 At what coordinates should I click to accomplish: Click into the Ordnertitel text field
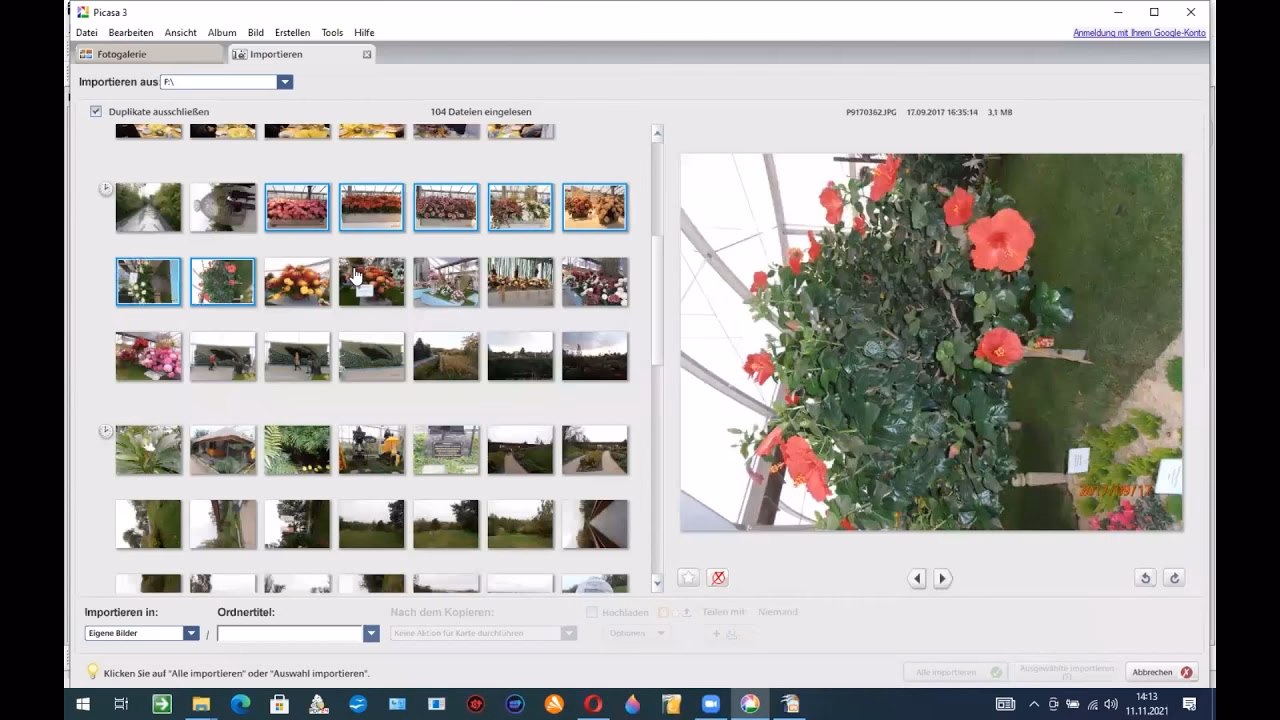pyautogui.click(x=289, y=633)
